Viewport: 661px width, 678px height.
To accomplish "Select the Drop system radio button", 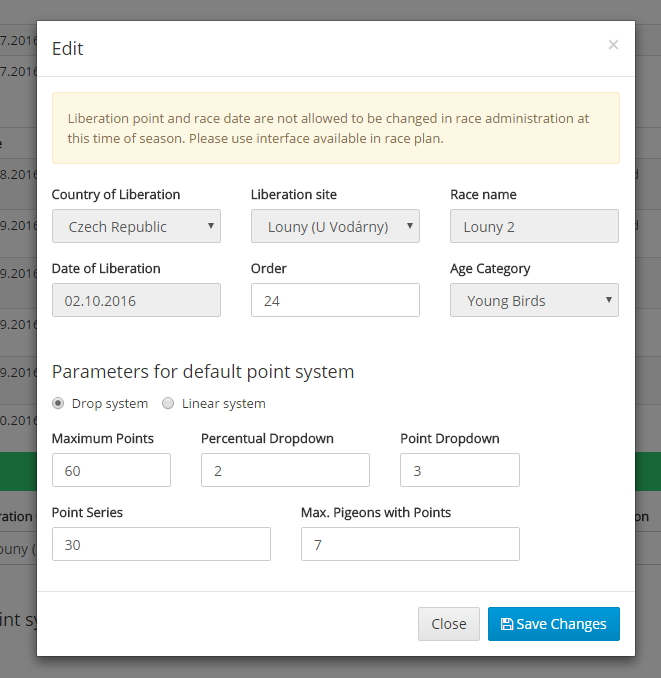I will [58, 404].
